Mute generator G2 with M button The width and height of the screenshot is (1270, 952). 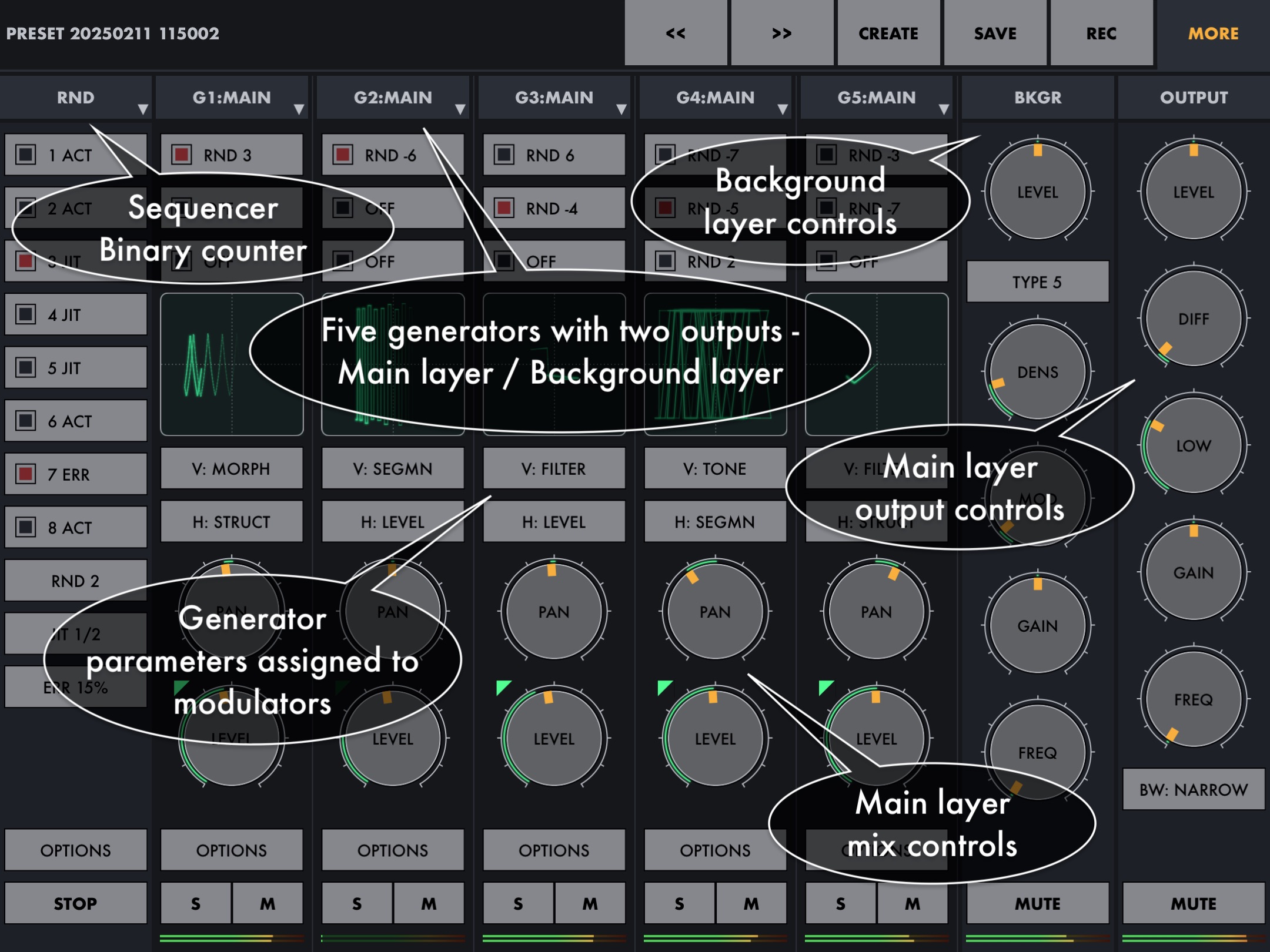pos(429,903)
